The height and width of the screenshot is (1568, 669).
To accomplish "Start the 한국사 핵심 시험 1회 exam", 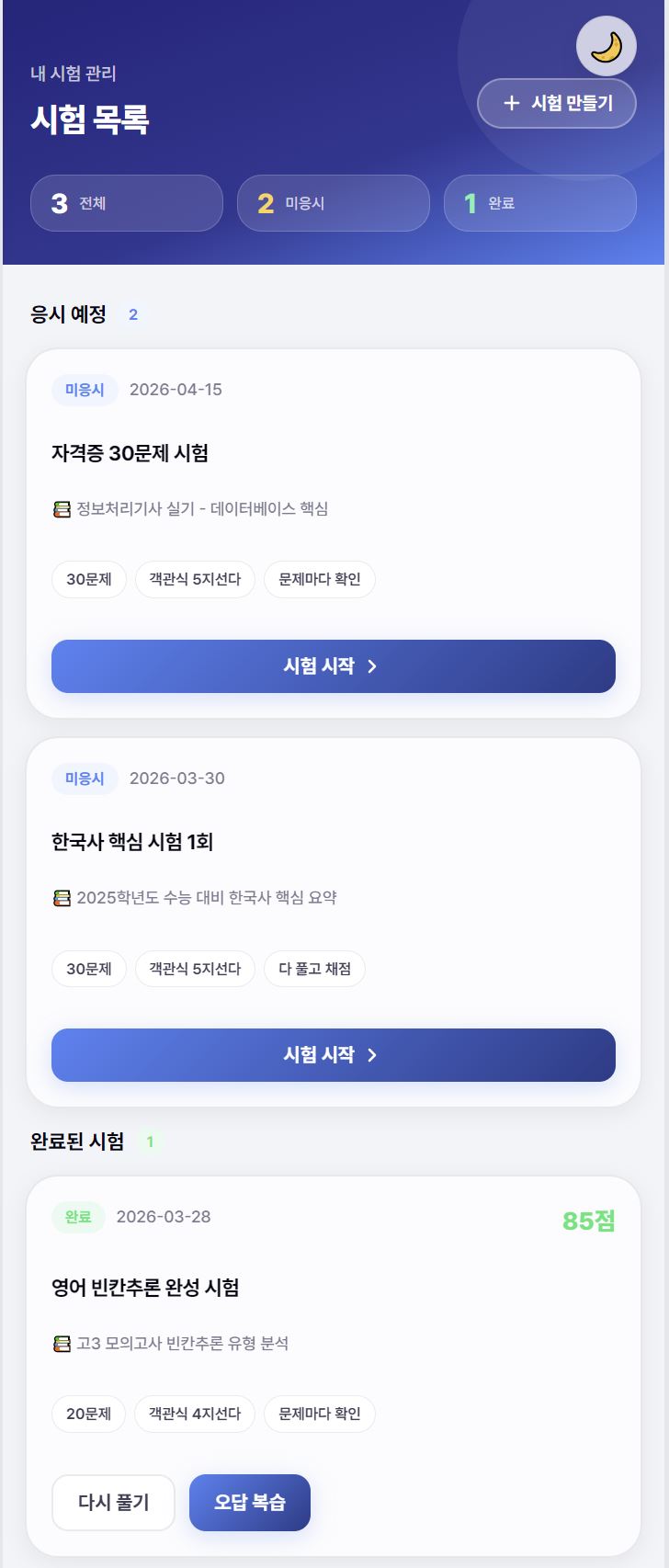I will click(333, 1055).
